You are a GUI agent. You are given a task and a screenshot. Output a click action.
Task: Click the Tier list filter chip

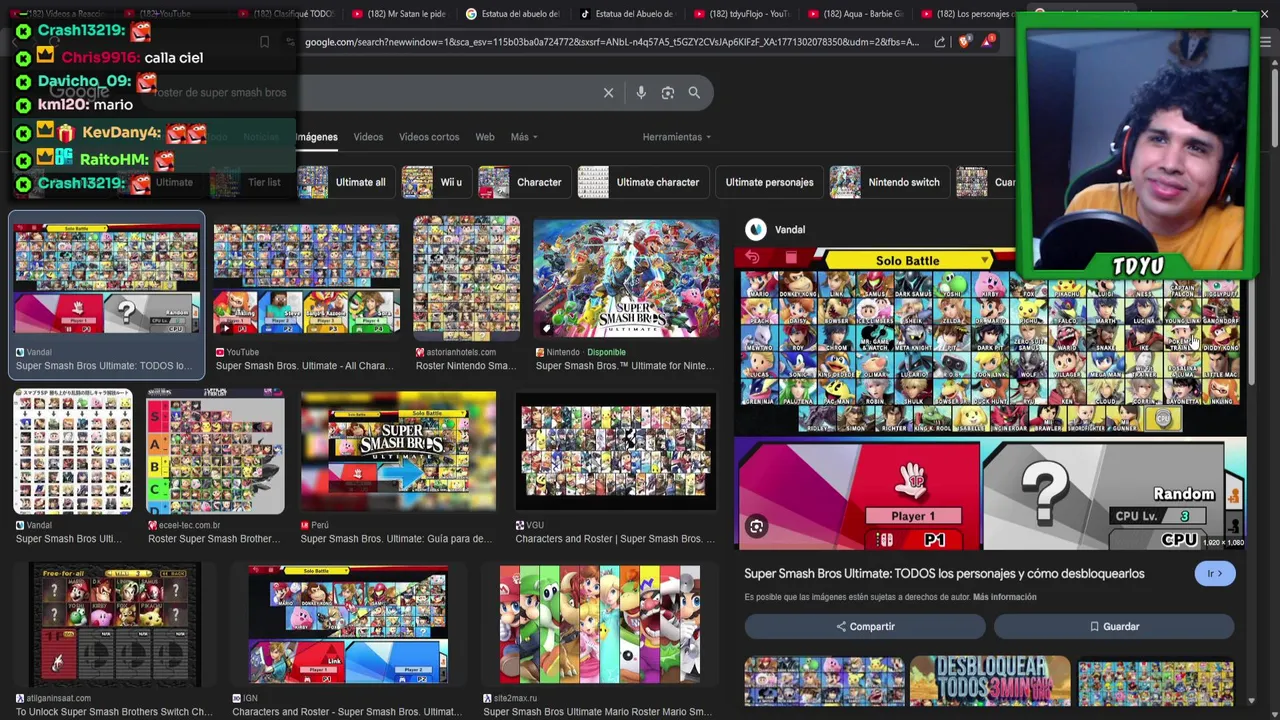[248, 182]
